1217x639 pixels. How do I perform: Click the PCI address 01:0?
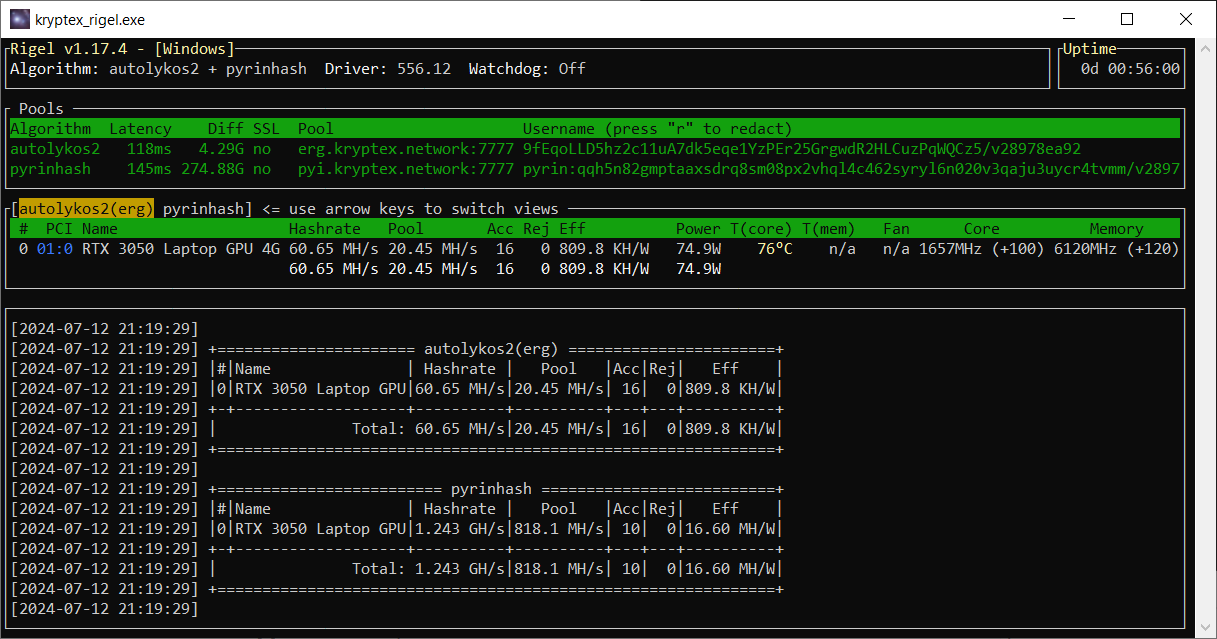55,249
